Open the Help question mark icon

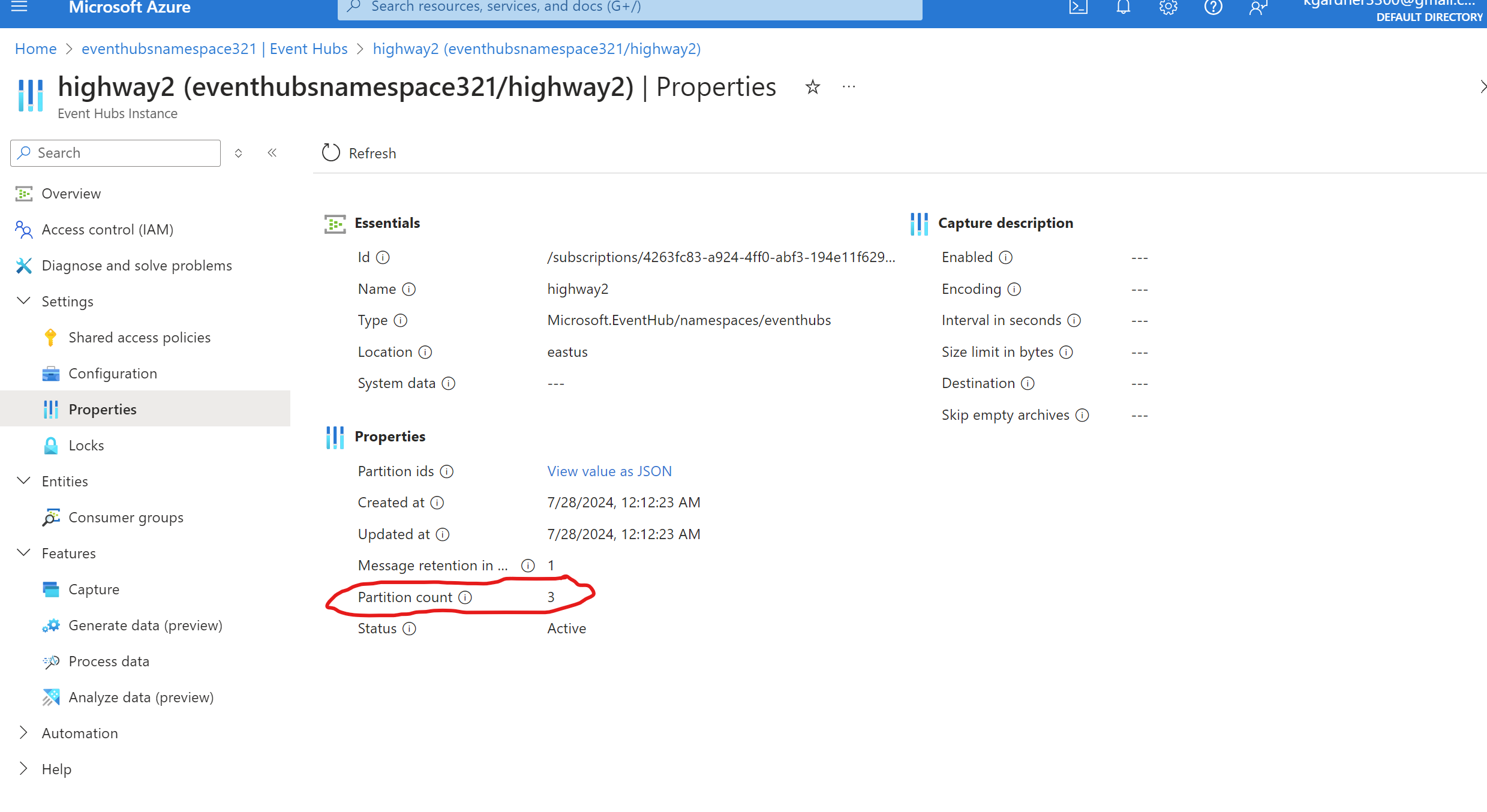pos(1213,7)
